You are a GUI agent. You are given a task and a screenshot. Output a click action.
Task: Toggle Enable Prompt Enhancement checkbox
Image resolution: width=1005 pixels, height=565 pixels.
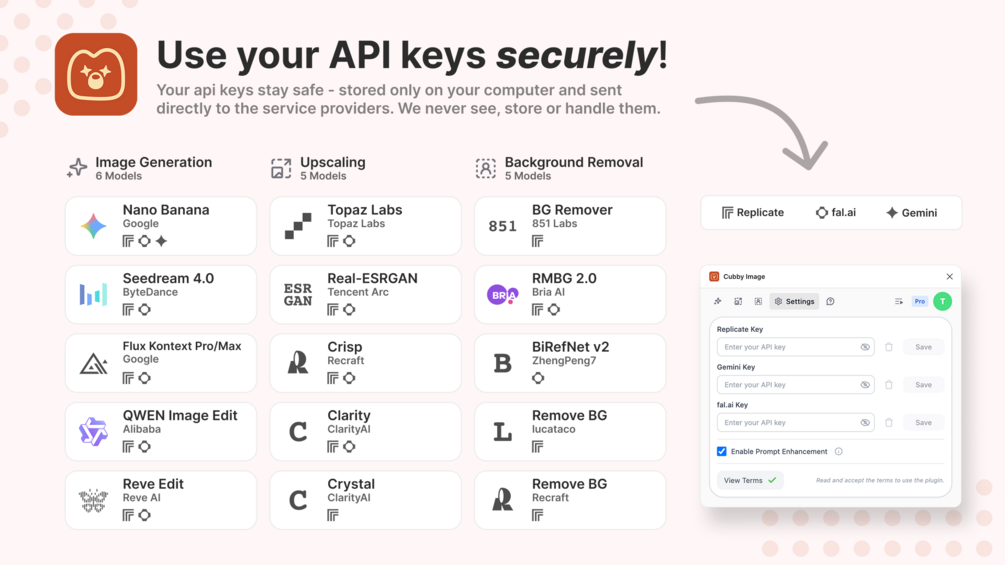722,452
